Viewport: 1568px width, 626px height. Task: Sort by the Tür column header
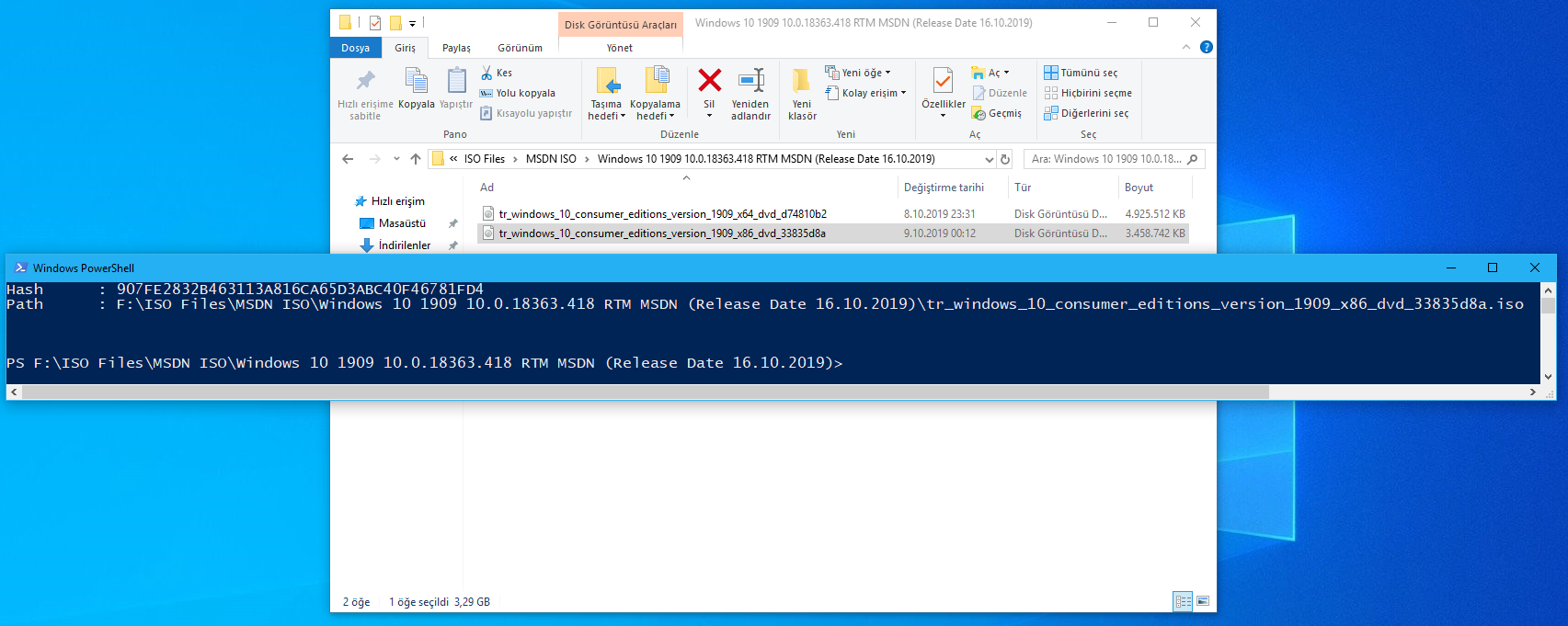pos(1063,188)
